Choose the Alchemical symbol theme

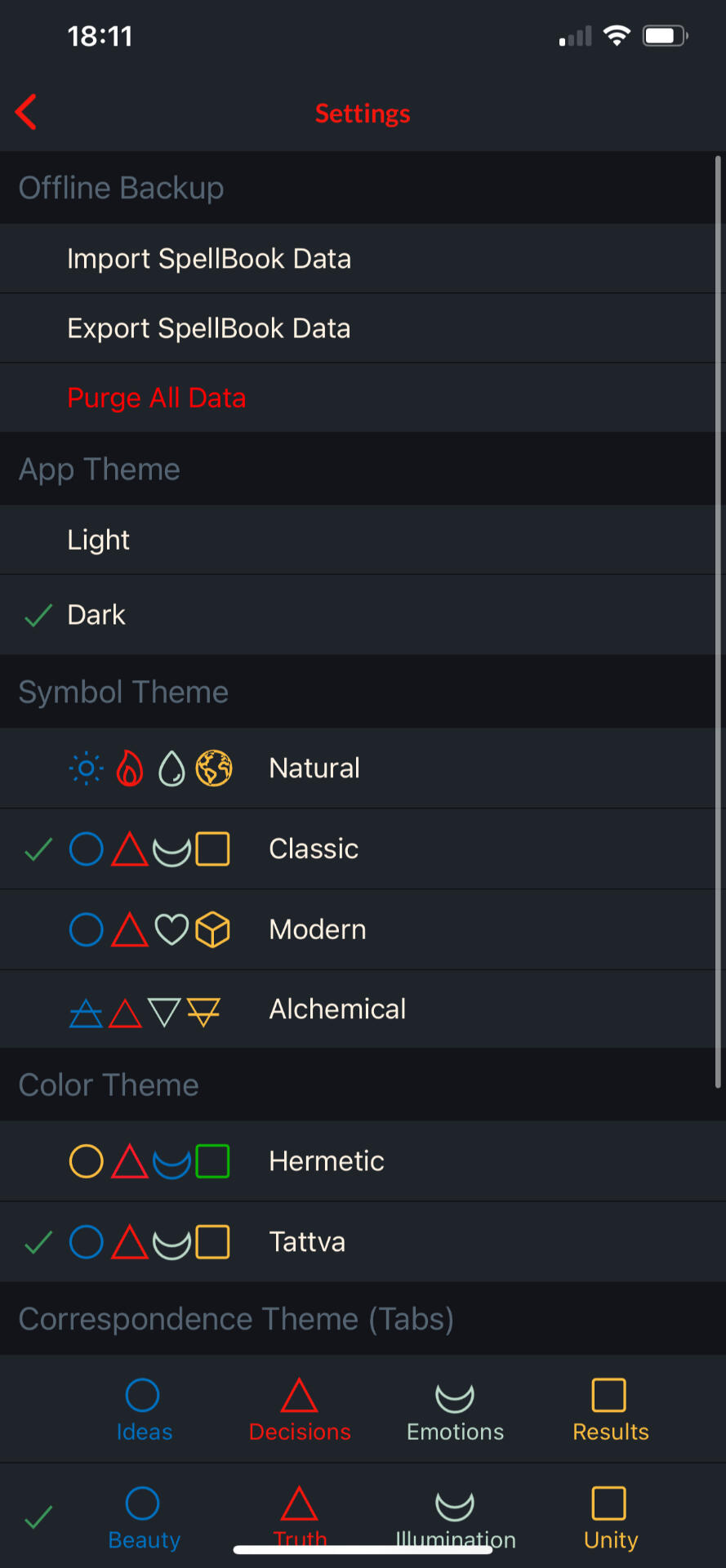coord(363,1009)
